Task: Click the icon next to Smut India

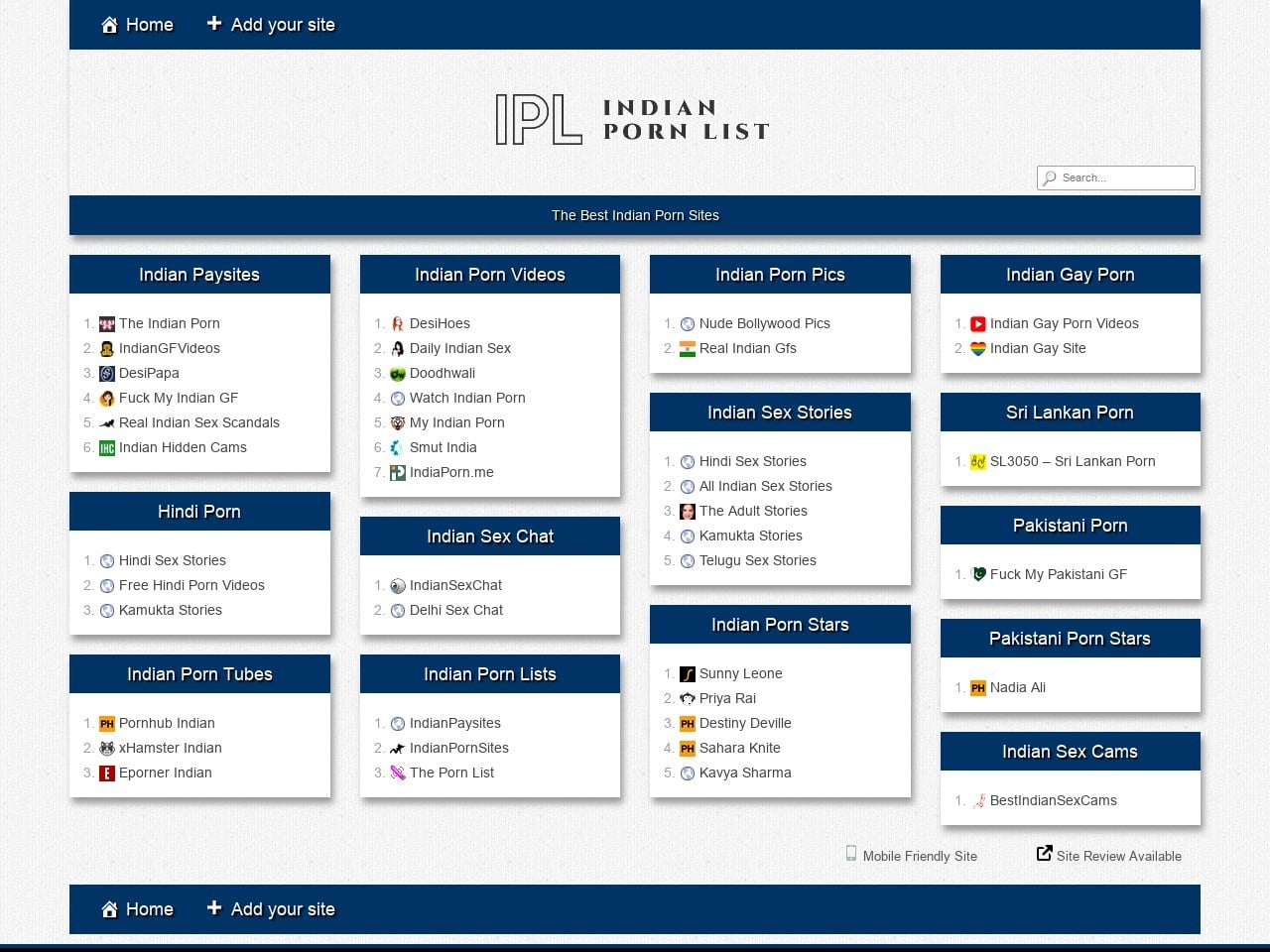Action: [398, 448]
